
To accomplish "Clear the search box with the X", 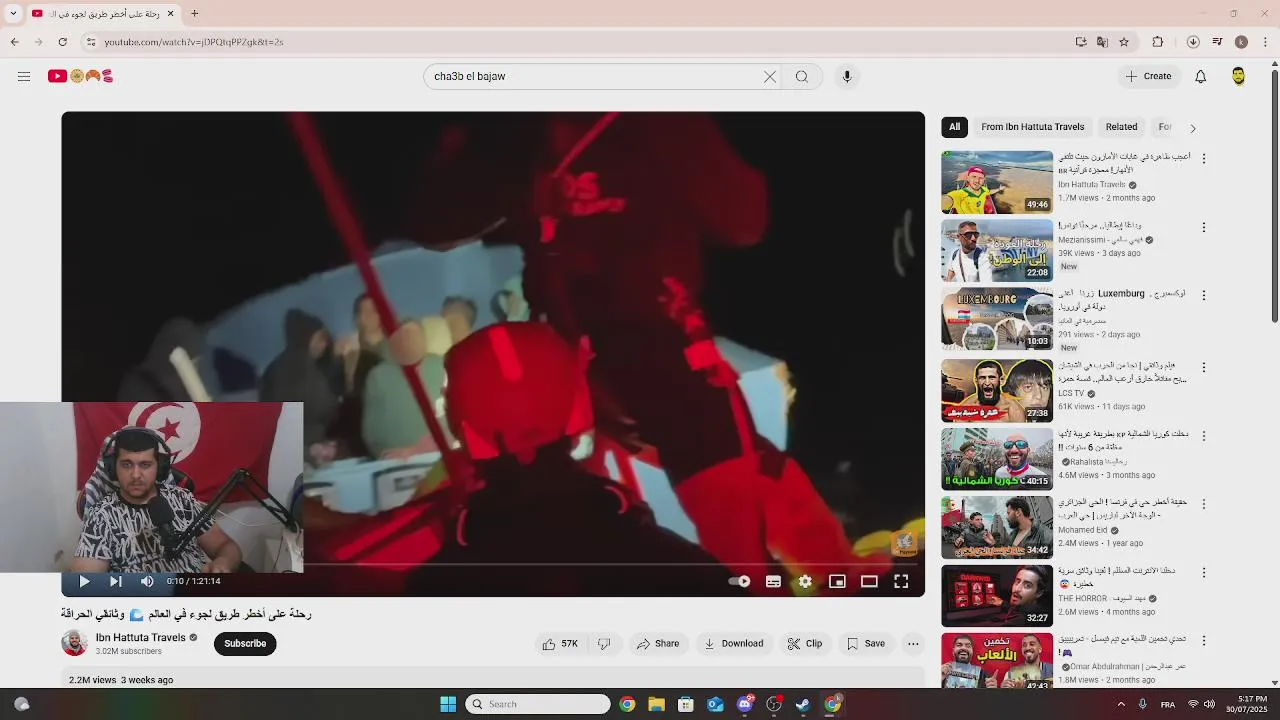I will 770,76.
